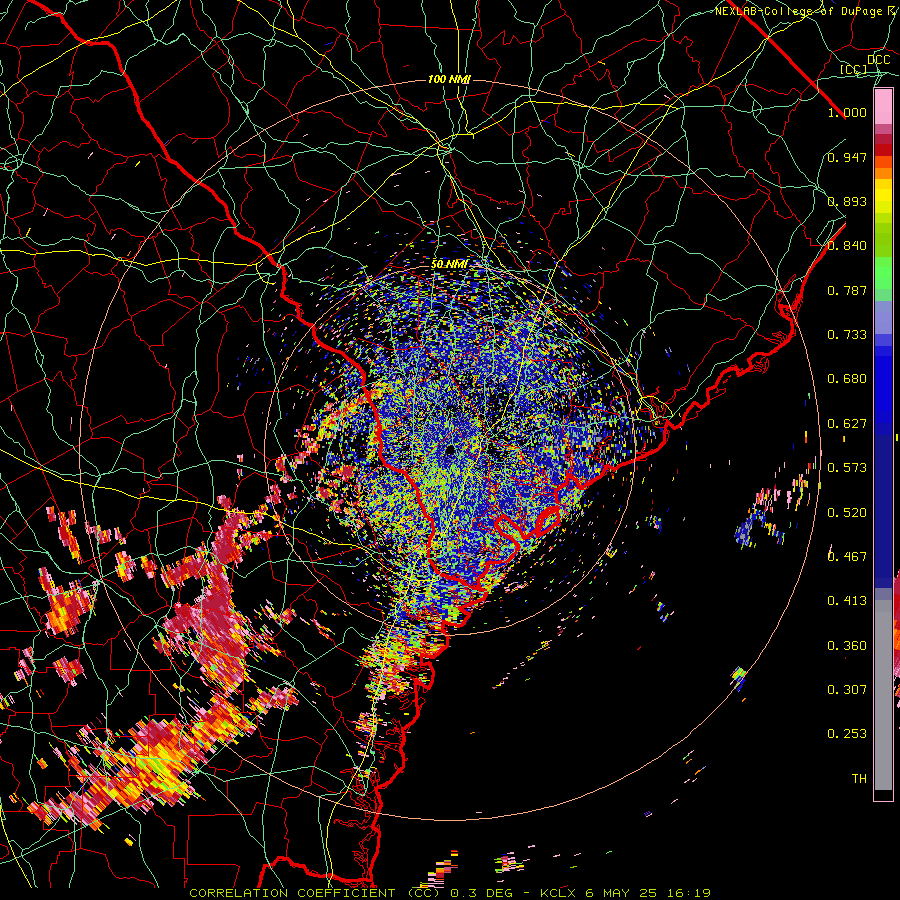Viewport: 900px width, 900px height.
Task: Click the 0.733 scale value
Action: click(x=847, y=335)
